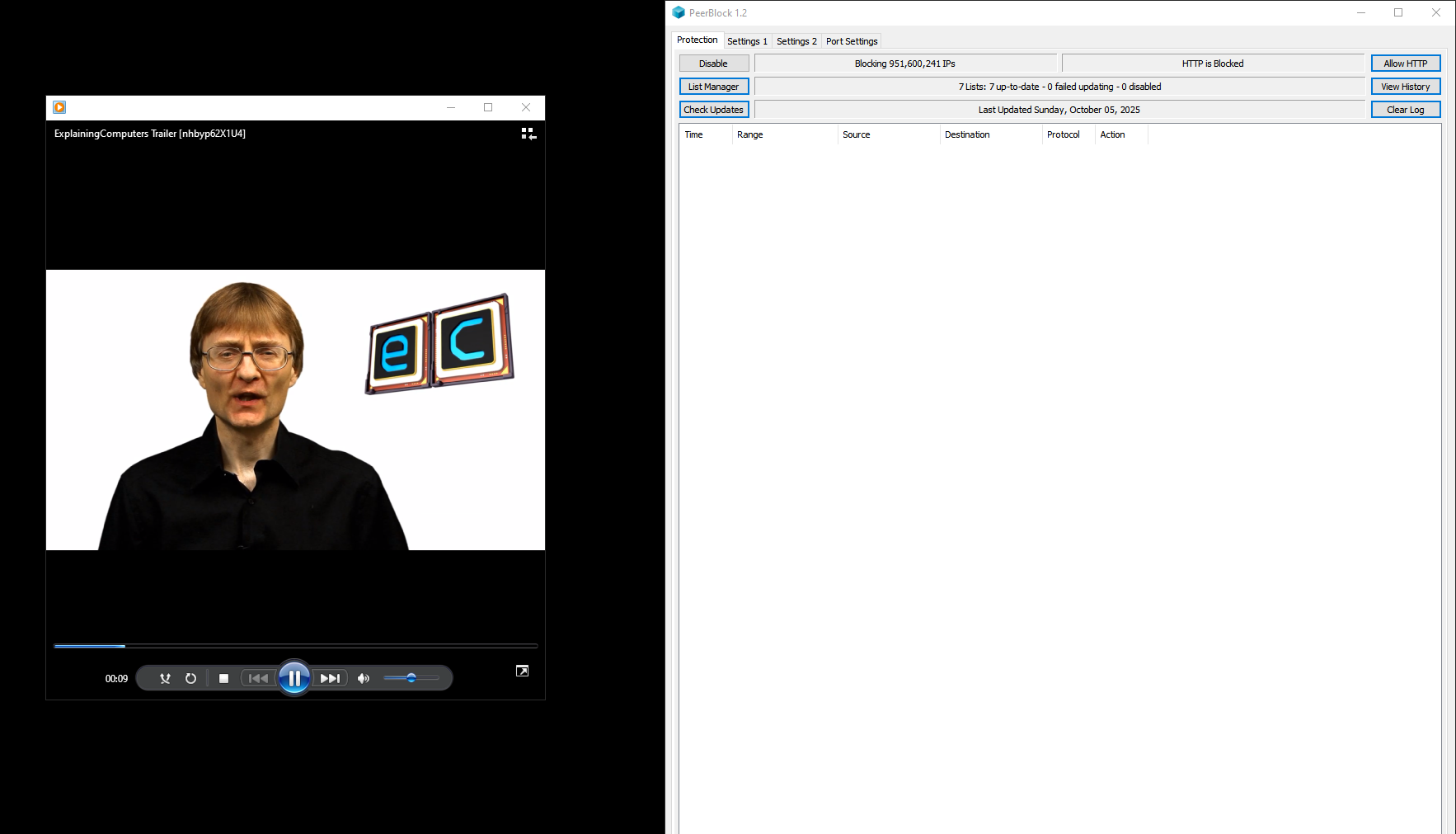Click the 00:09 elapsed time display
Image resolution: width=1456 pixels, height=834 pixels.
(116, 679)
